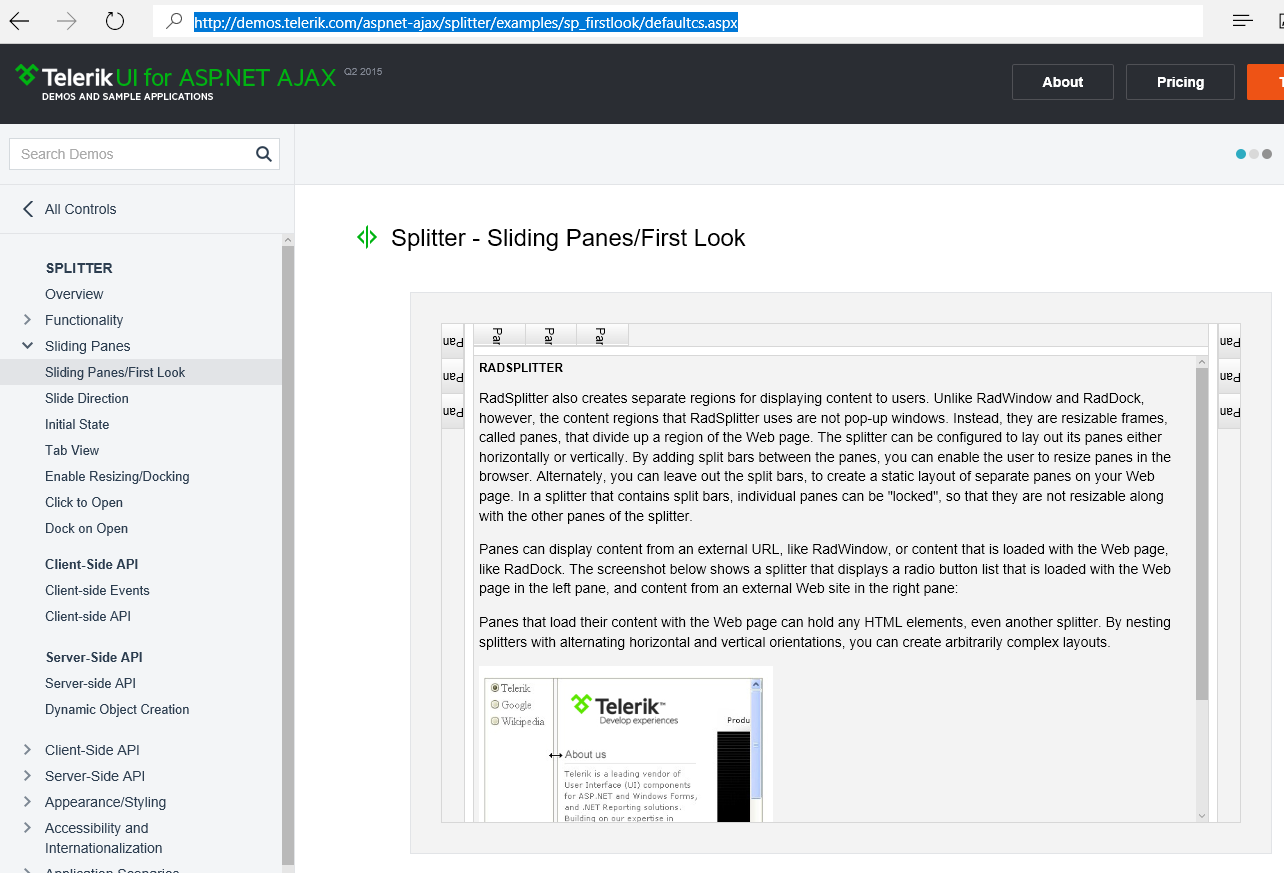Open the leftmost pane tab in the top strip
Image resolution: width=1284 pixels, height=873 pixels.
(x=499, y=335)
